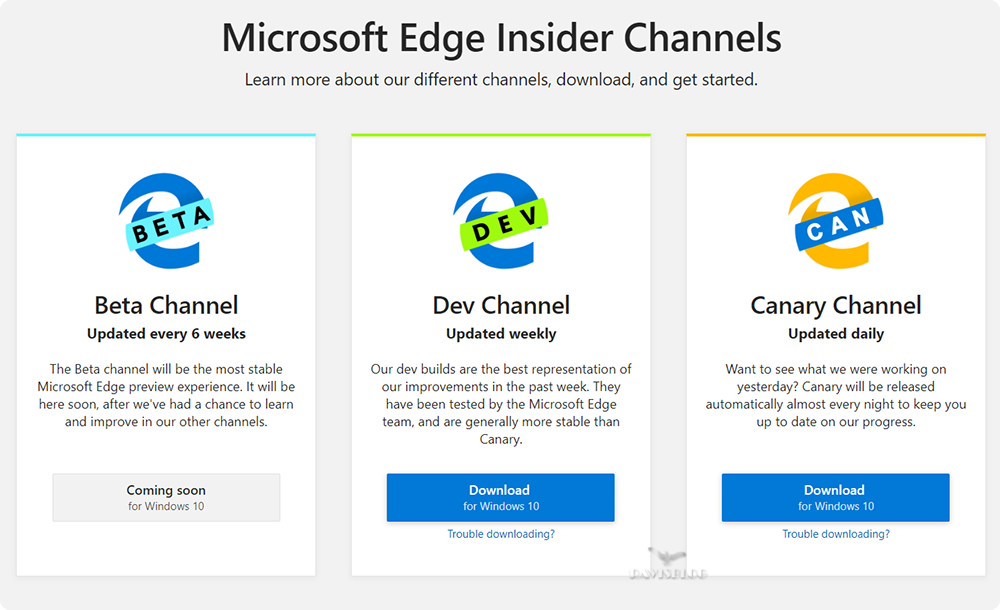Viewport: 1000px width, 610px height.
Task: Download the Canary Channel build
Action: [835, 497]
